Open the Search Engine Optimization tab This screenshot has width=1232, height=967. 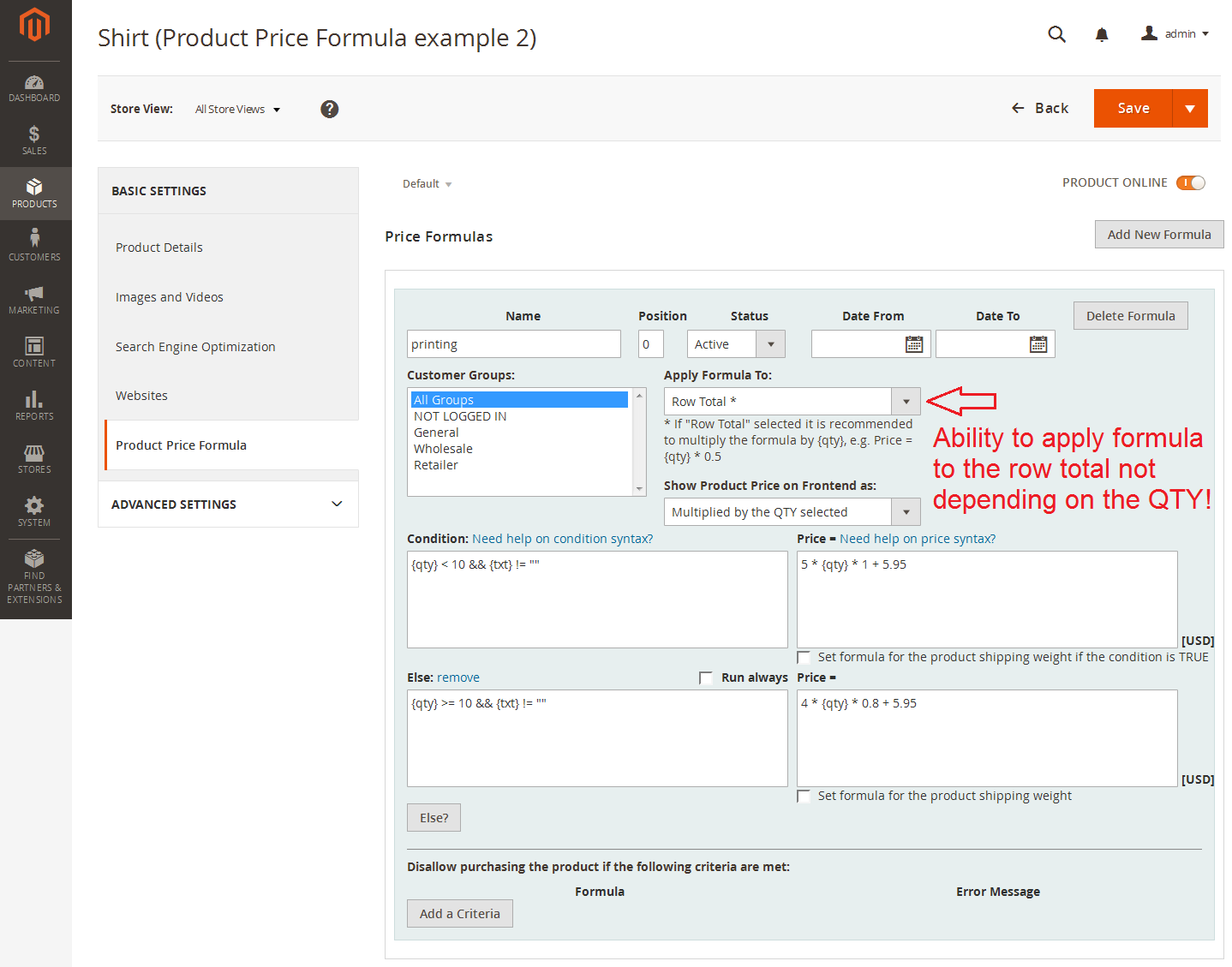click(x=195, y=347)
